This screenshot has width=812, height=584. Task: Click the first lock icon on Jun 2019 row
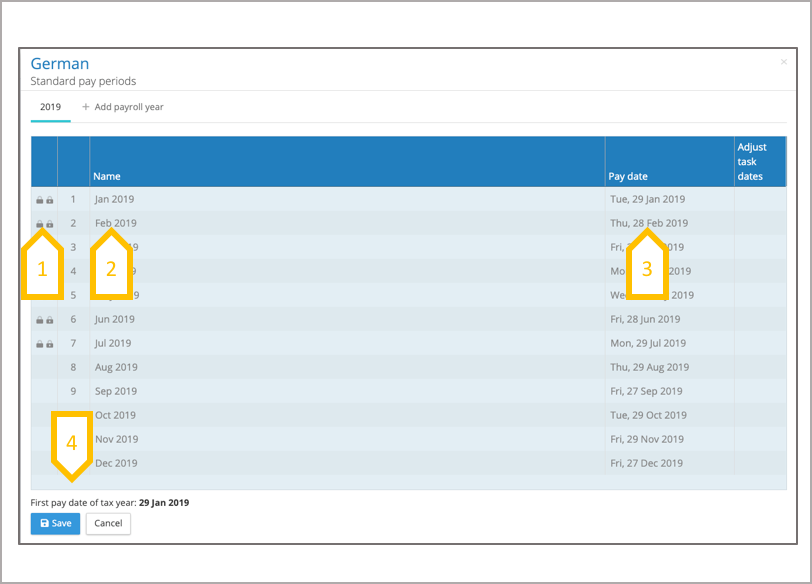(x=40, y=320)
